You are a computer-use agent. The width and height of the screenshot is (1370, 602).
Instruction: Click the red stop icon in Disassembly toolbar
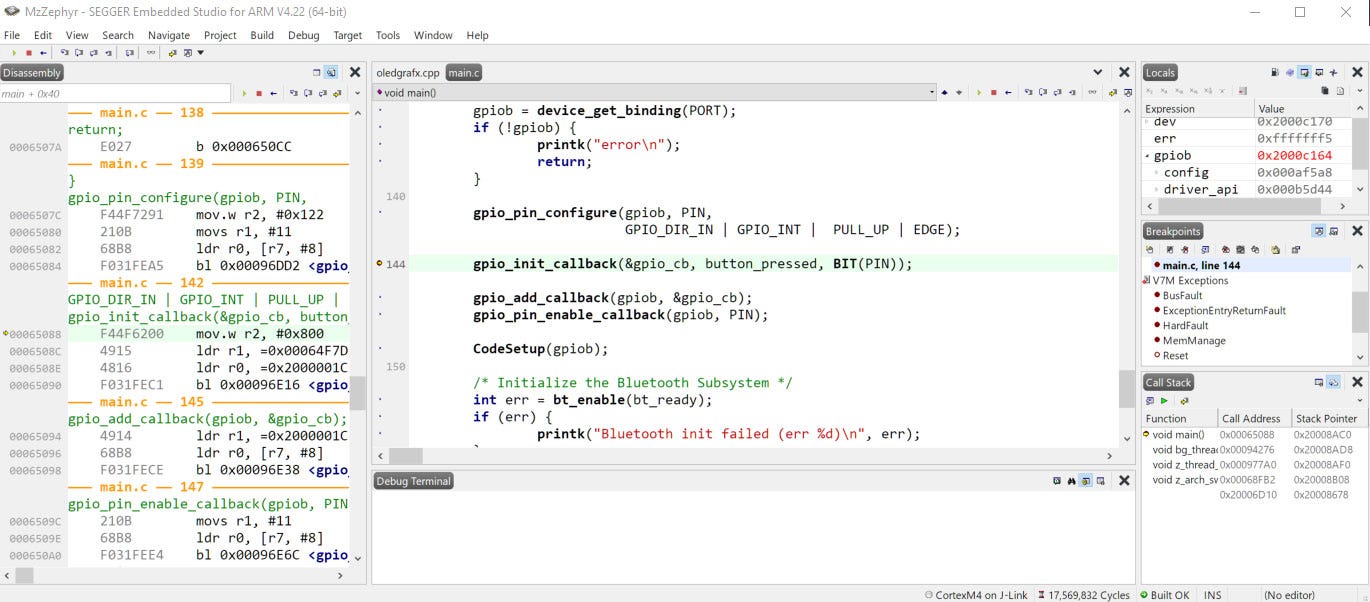click(258, 93)
